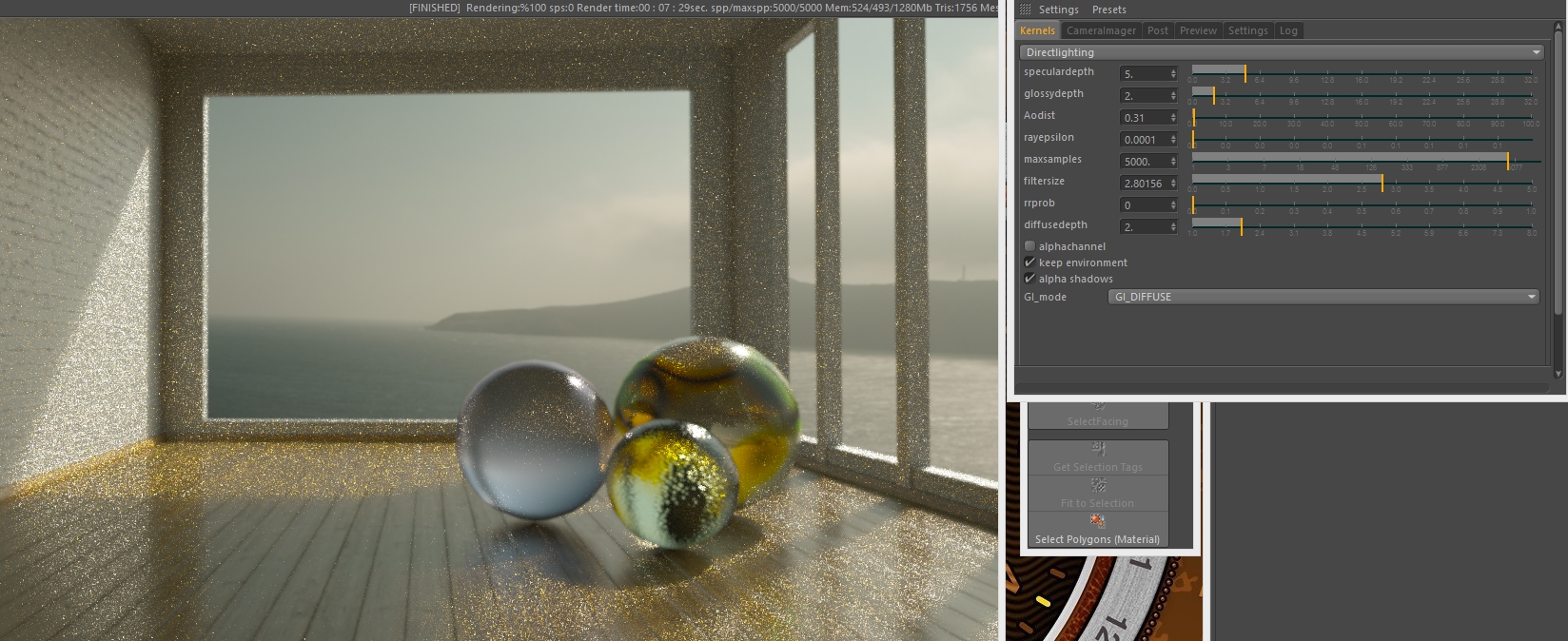Click the filtersize stepper arrows
The height and width of the screenshot is (641, 1568).
click(x=1173, y=184)
